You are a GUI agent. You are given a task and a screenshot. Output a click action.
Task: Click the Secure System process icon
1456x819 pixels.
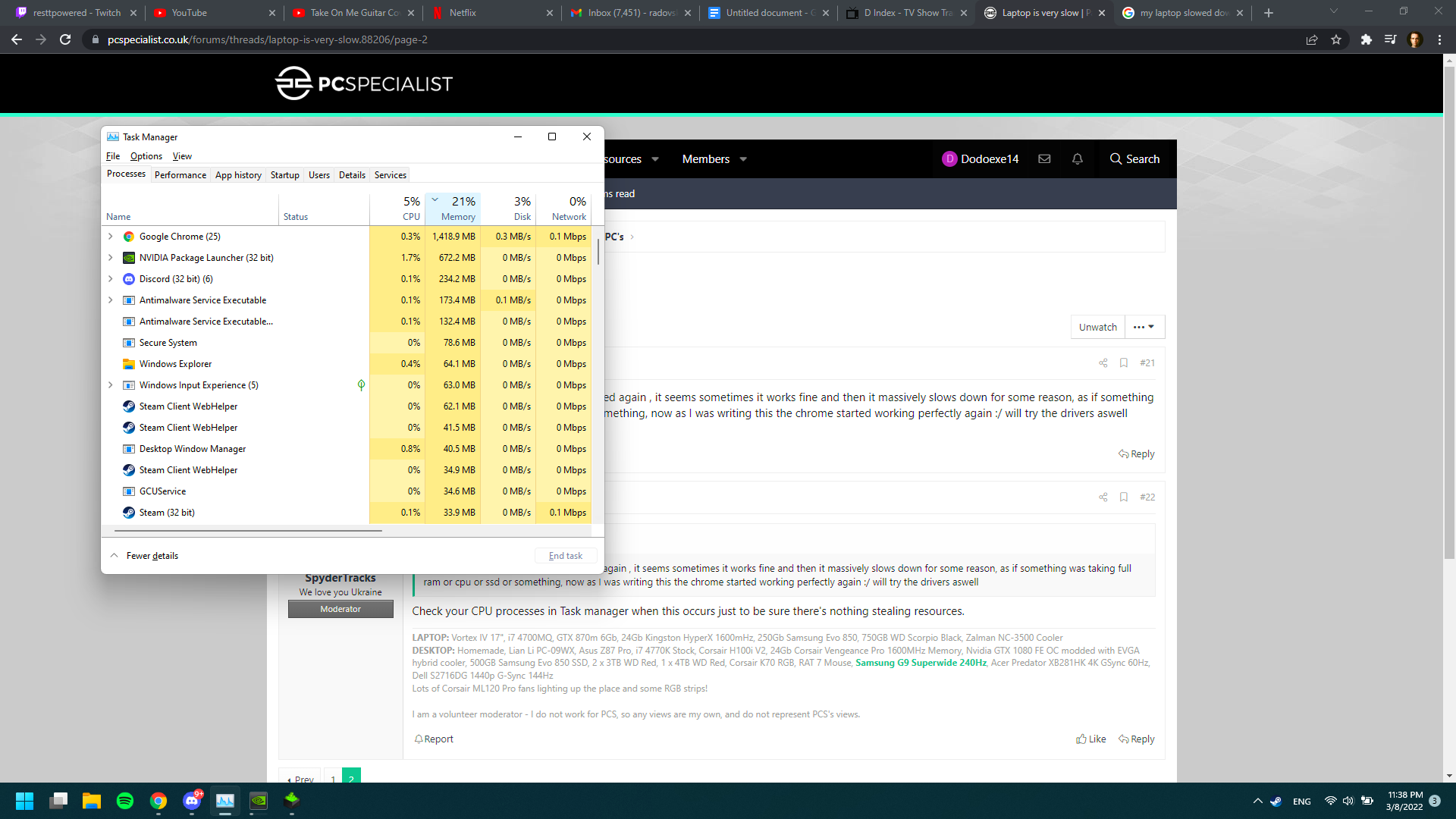pyautogui.click(x=129, y=343)
